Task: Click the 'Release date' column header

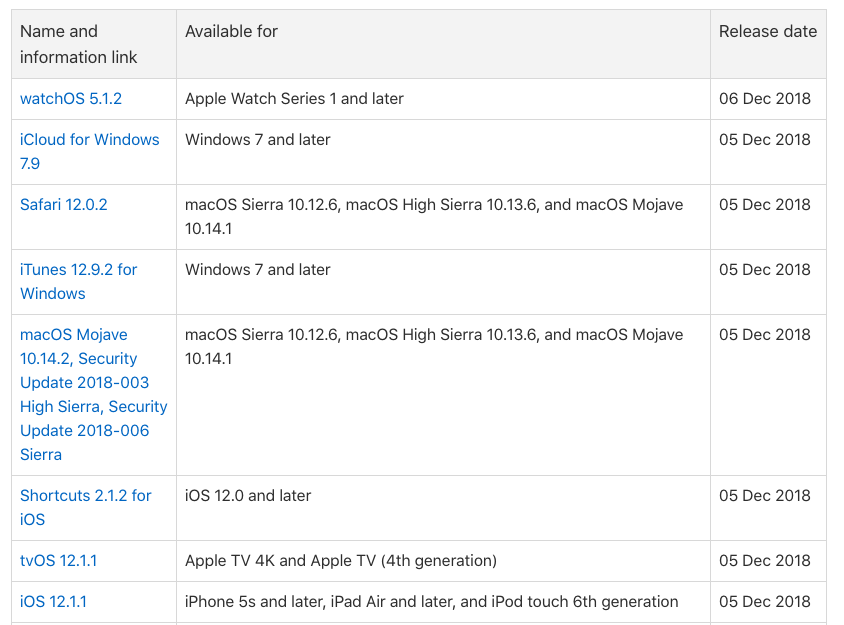Action: [768, 31]
